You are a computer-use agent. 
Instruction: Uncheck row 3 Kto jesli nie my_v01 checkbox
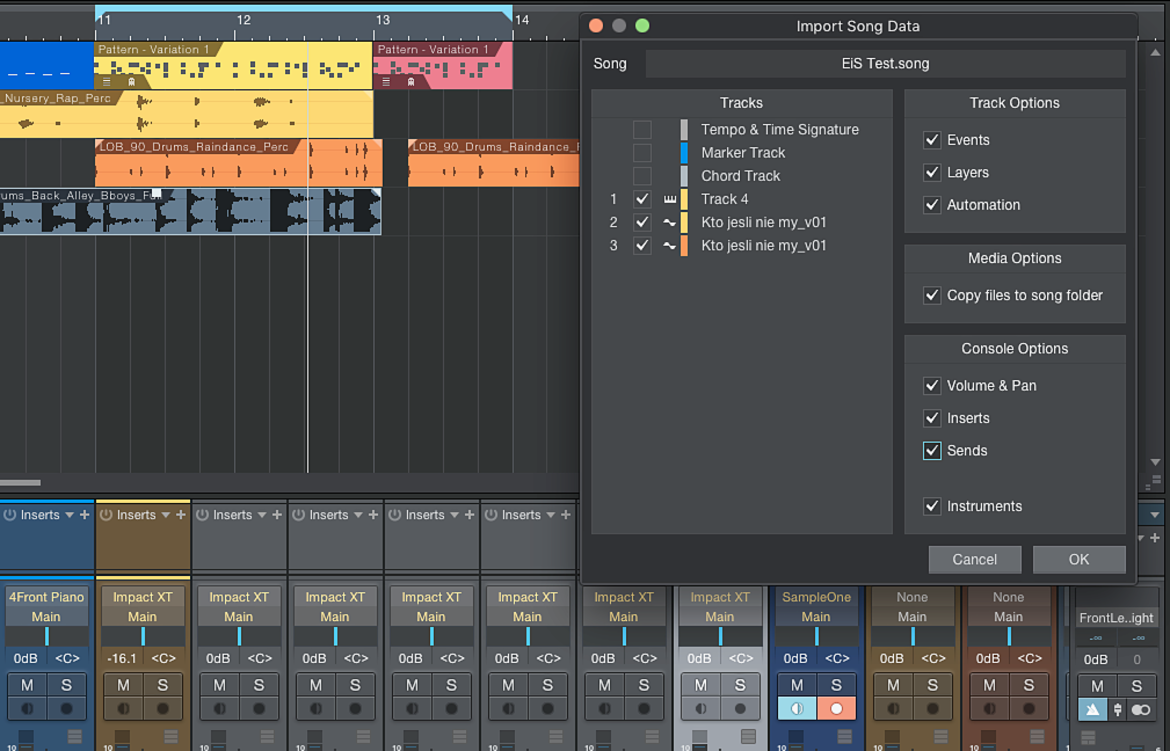point(642,246)
